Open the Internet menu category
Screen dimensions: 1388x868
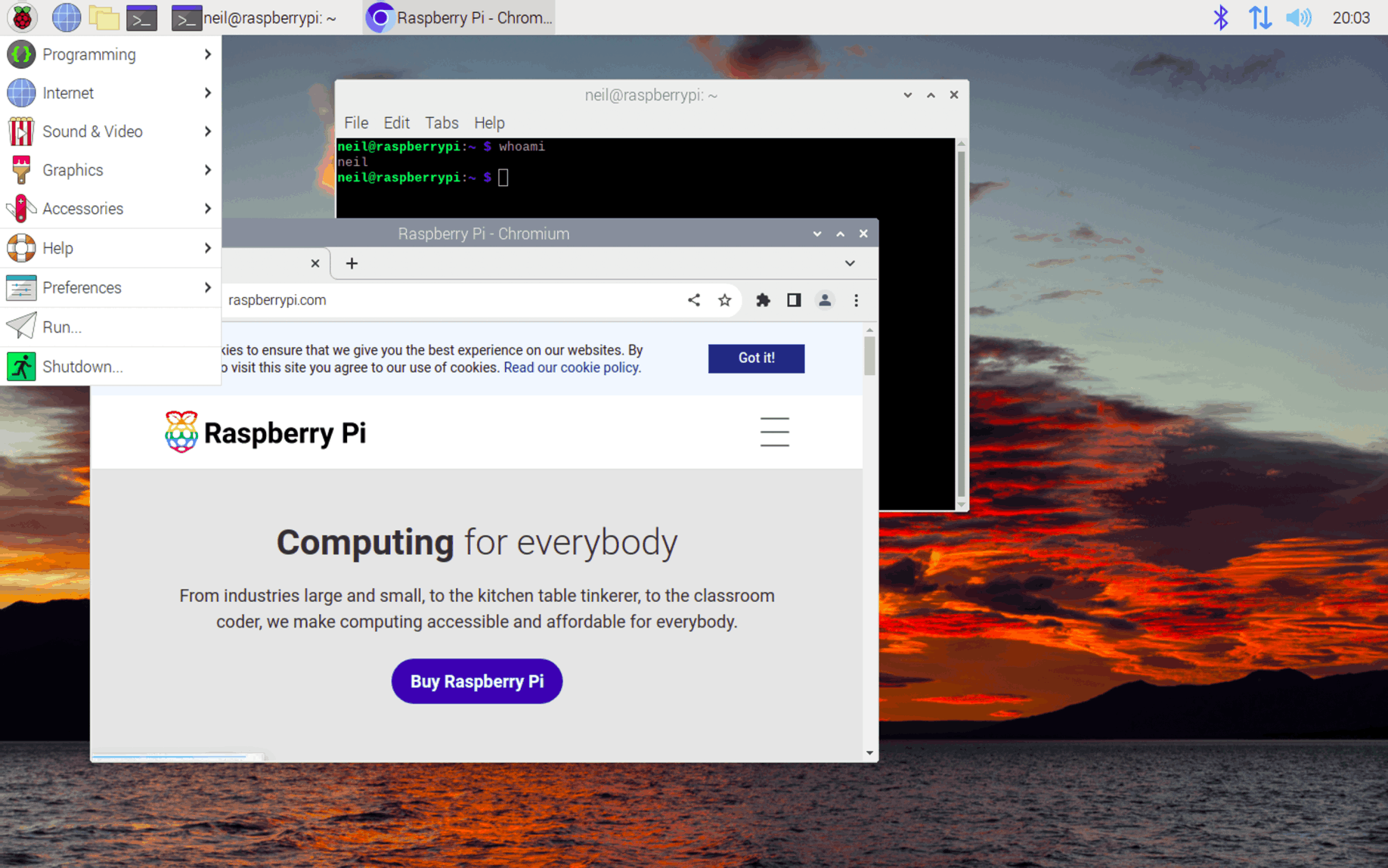[110, 93]
